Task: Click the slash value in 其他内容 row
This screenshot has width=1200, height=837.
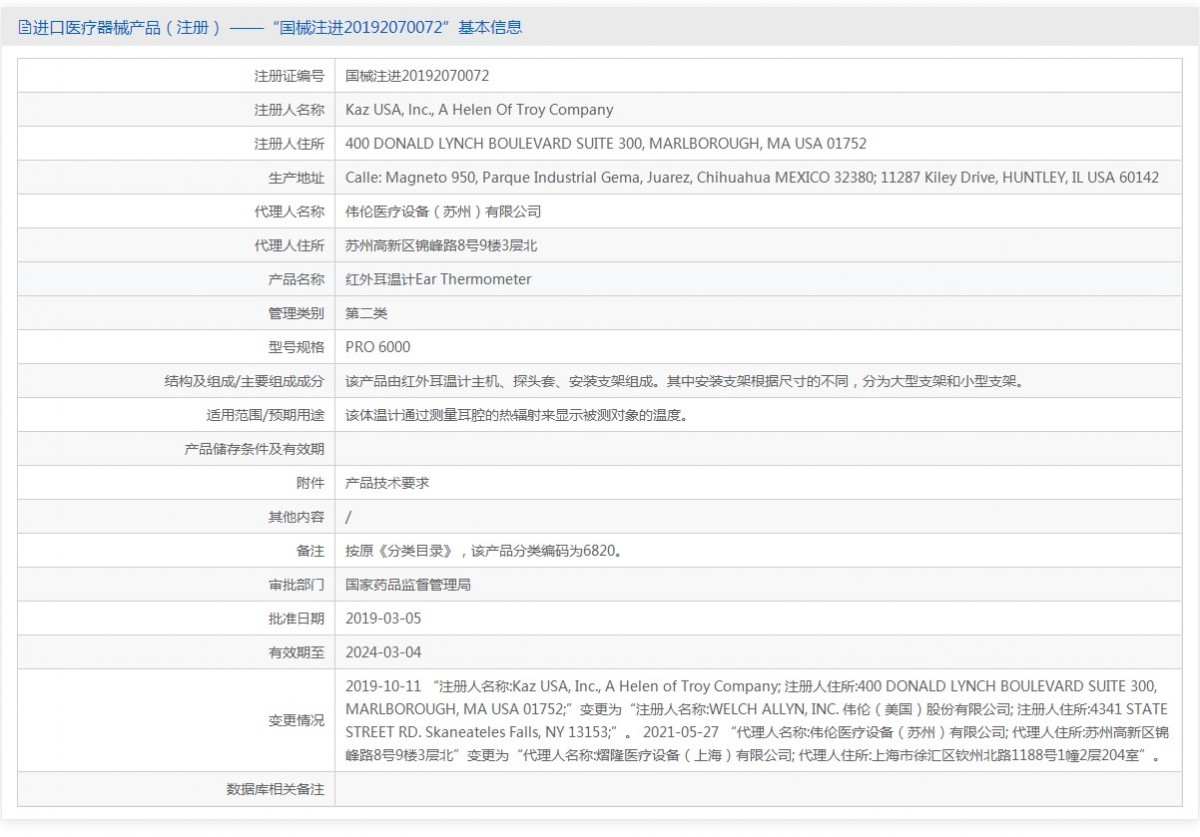Action: [x=348, y=518]
